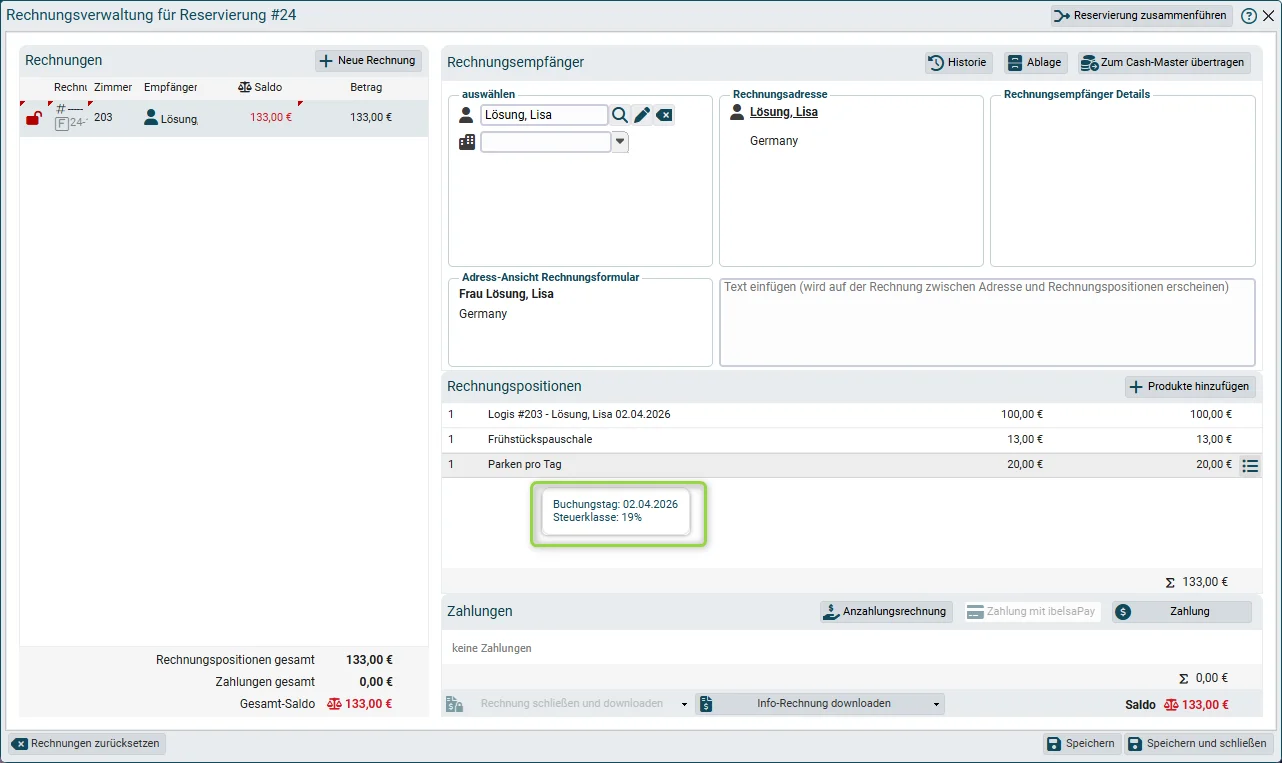Sort by the Saldo scale column header

tap(260, 87)
